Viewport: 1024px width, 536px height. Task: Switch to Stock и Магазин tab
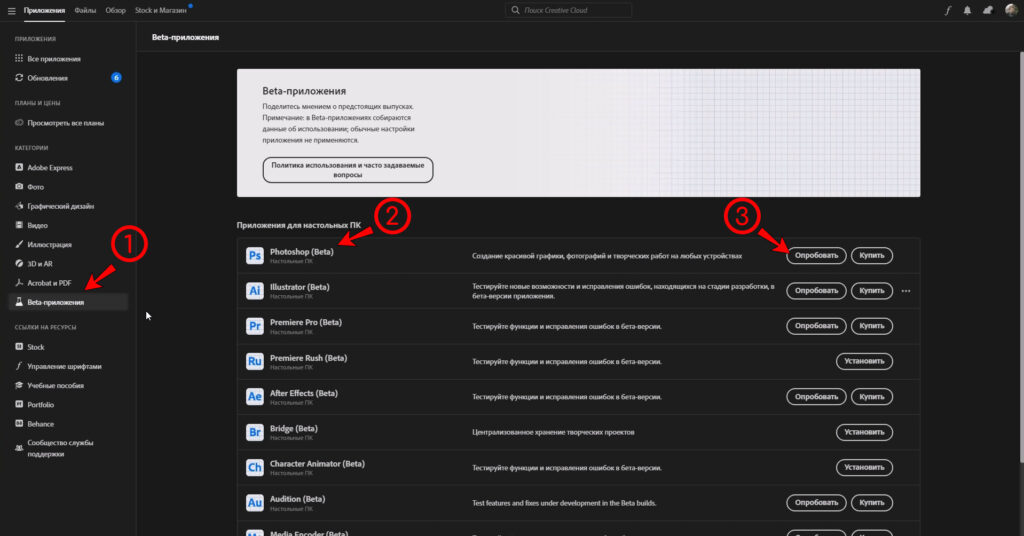pyautogui.click(x=161, y=10)
